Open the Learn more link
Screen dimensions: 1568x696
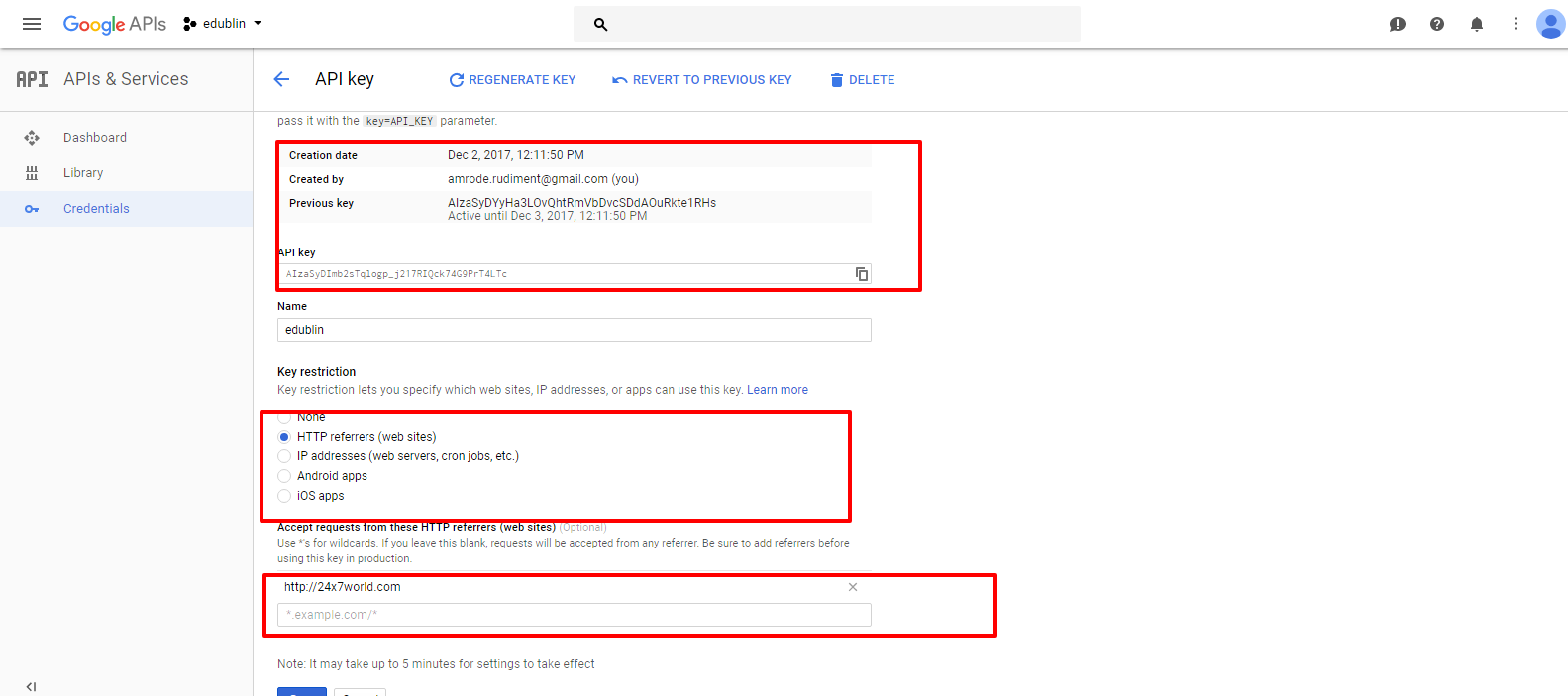[778, 390]
